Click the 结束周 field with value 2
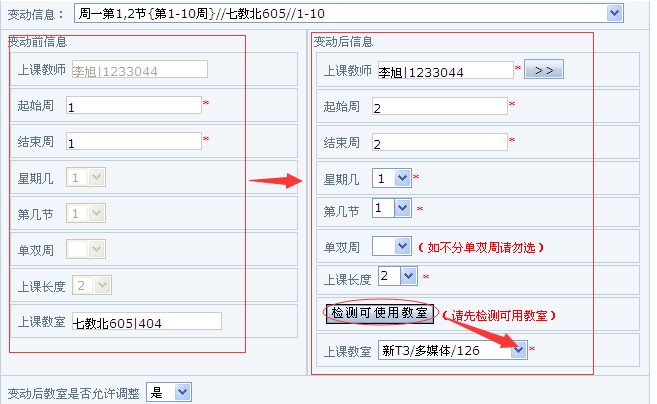Image resolution: width=657 pixels, height=404 pixels. (440, 142)
